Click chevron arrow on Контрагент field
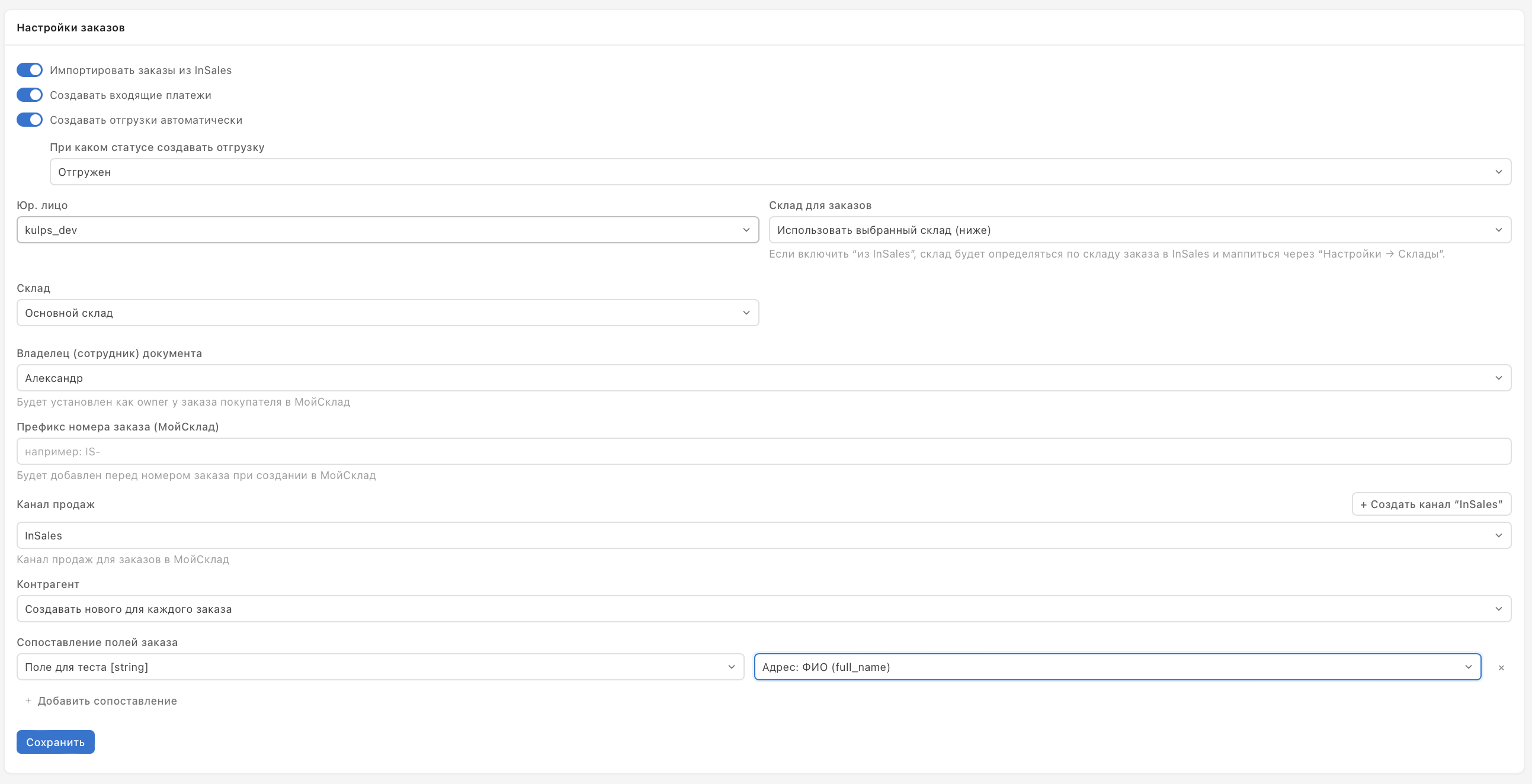The image size is (1532, 784). (x=1498, y=609)
